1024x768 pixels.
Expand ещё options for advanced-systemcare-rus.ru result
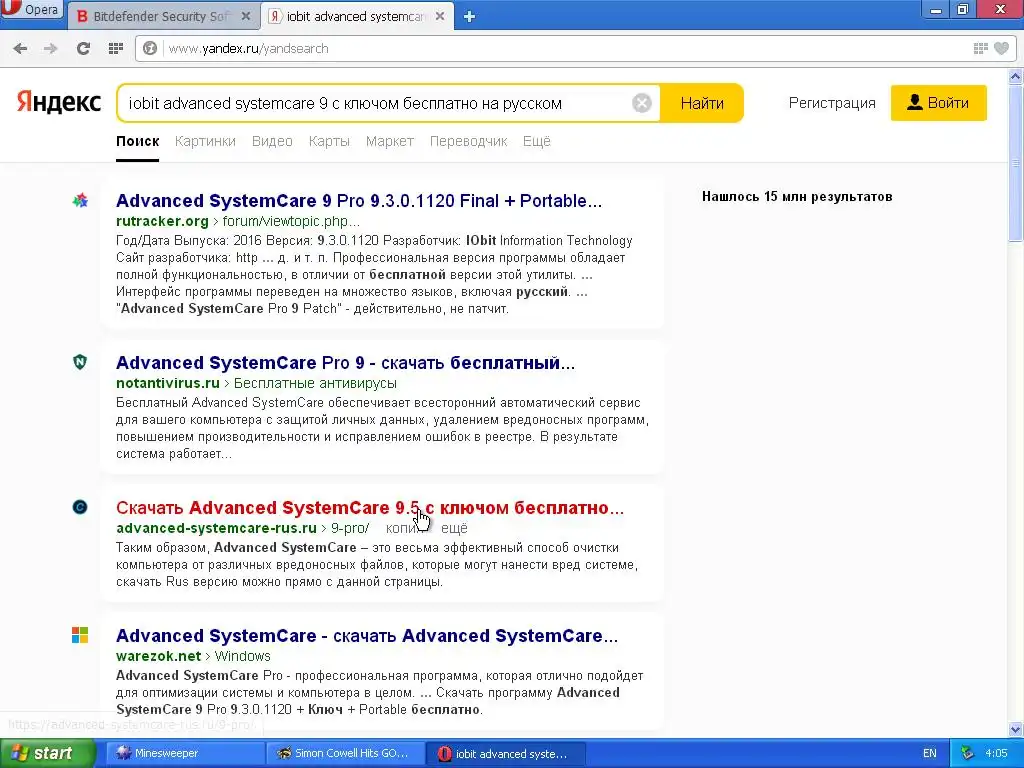click(455, 528)
